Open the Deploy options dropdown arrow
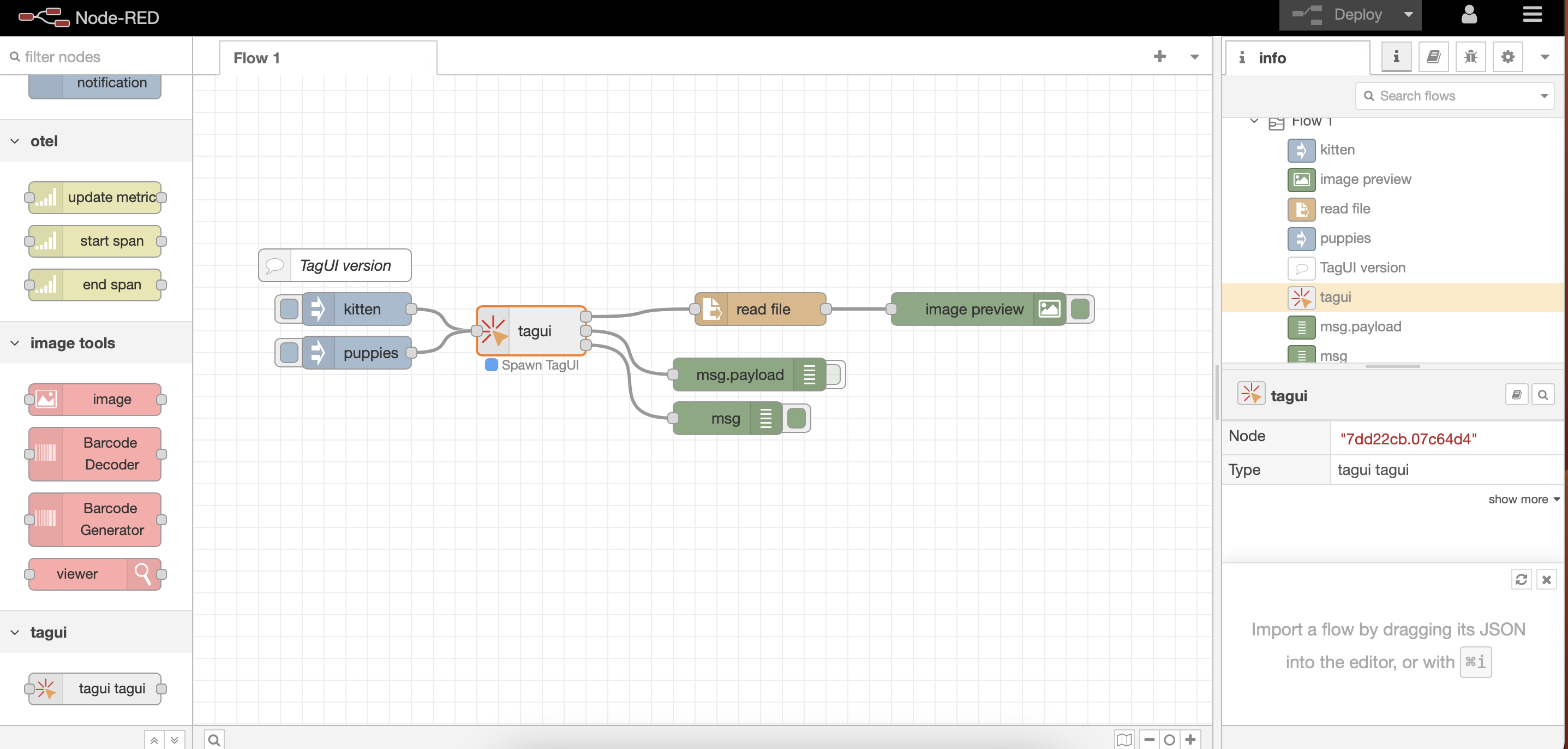 click(x=1408, y=15)
